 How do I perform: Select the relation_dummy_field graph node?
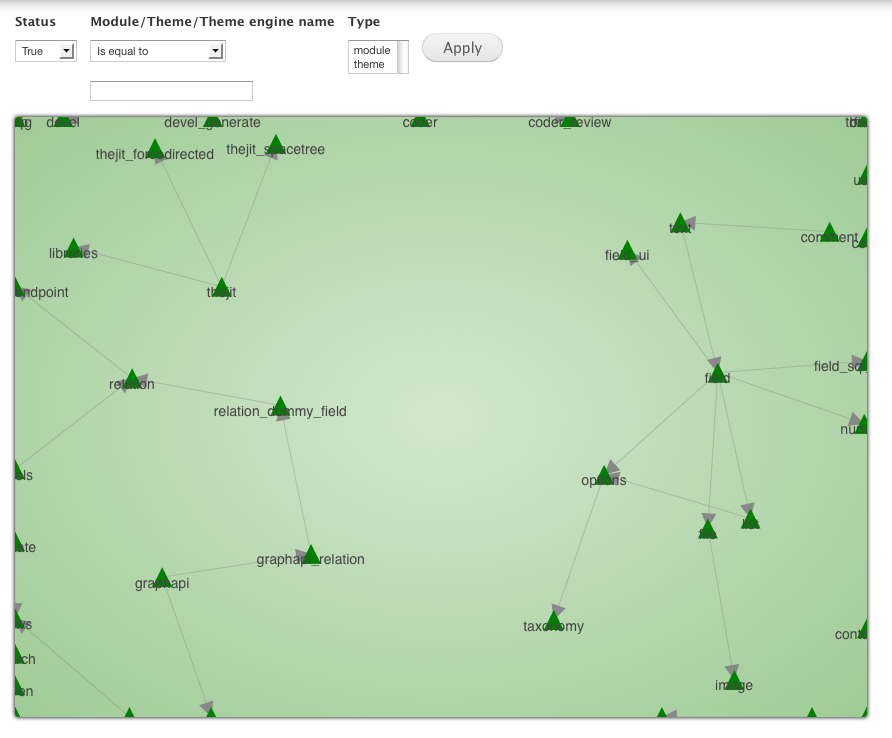coord(281,406)
